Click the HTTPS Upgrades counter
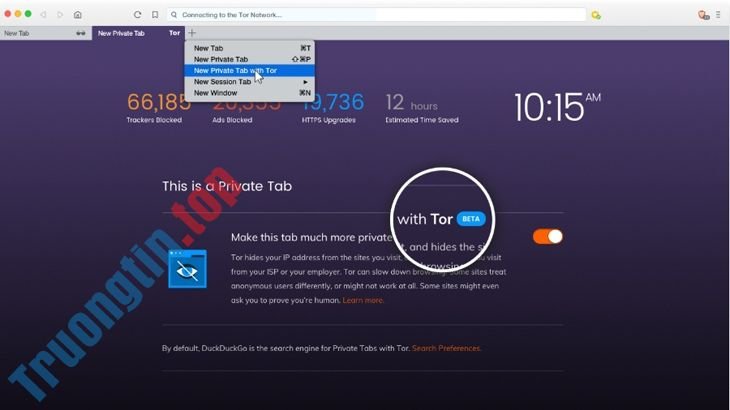The height and width of the screenshot is (410, 730). click(x=332, y=108)
